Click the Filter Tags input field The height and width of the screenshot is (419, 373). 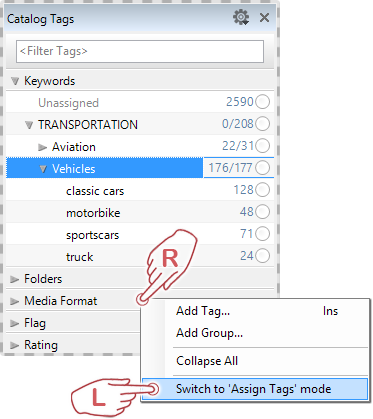pos(140,51)
